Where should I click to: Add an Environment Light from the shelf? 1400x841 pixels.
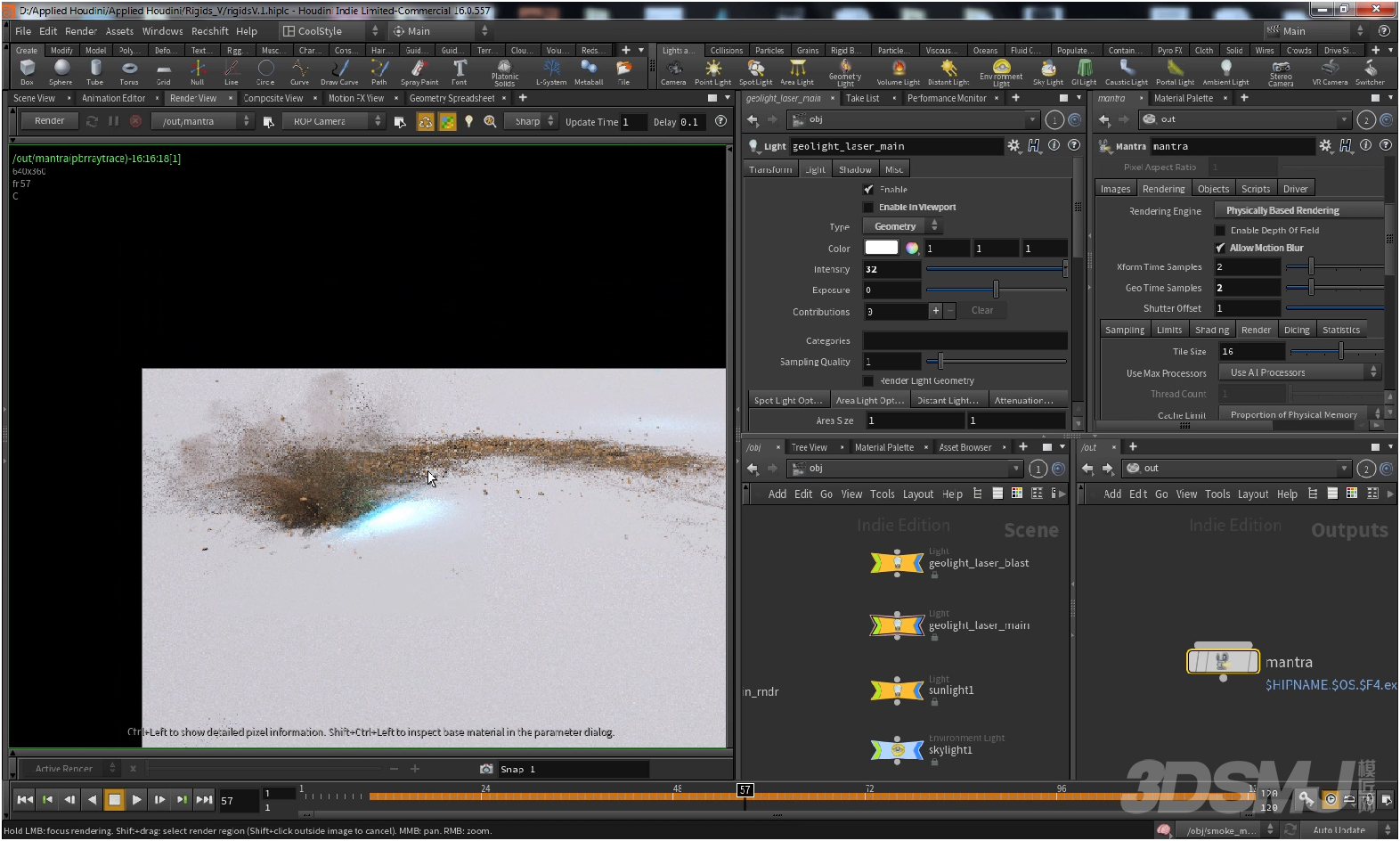point(1001,73)
